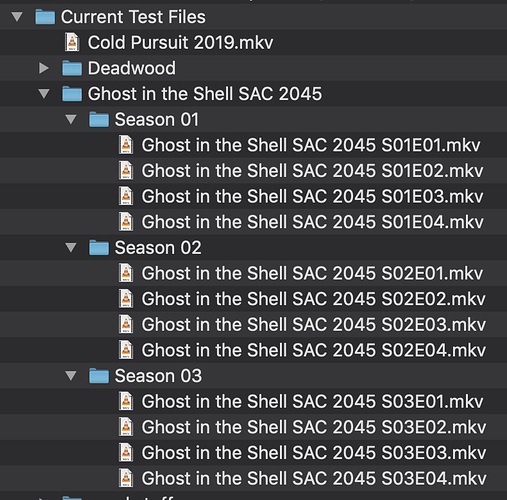Collapse the Season 03 folder

tap(71, 376)
